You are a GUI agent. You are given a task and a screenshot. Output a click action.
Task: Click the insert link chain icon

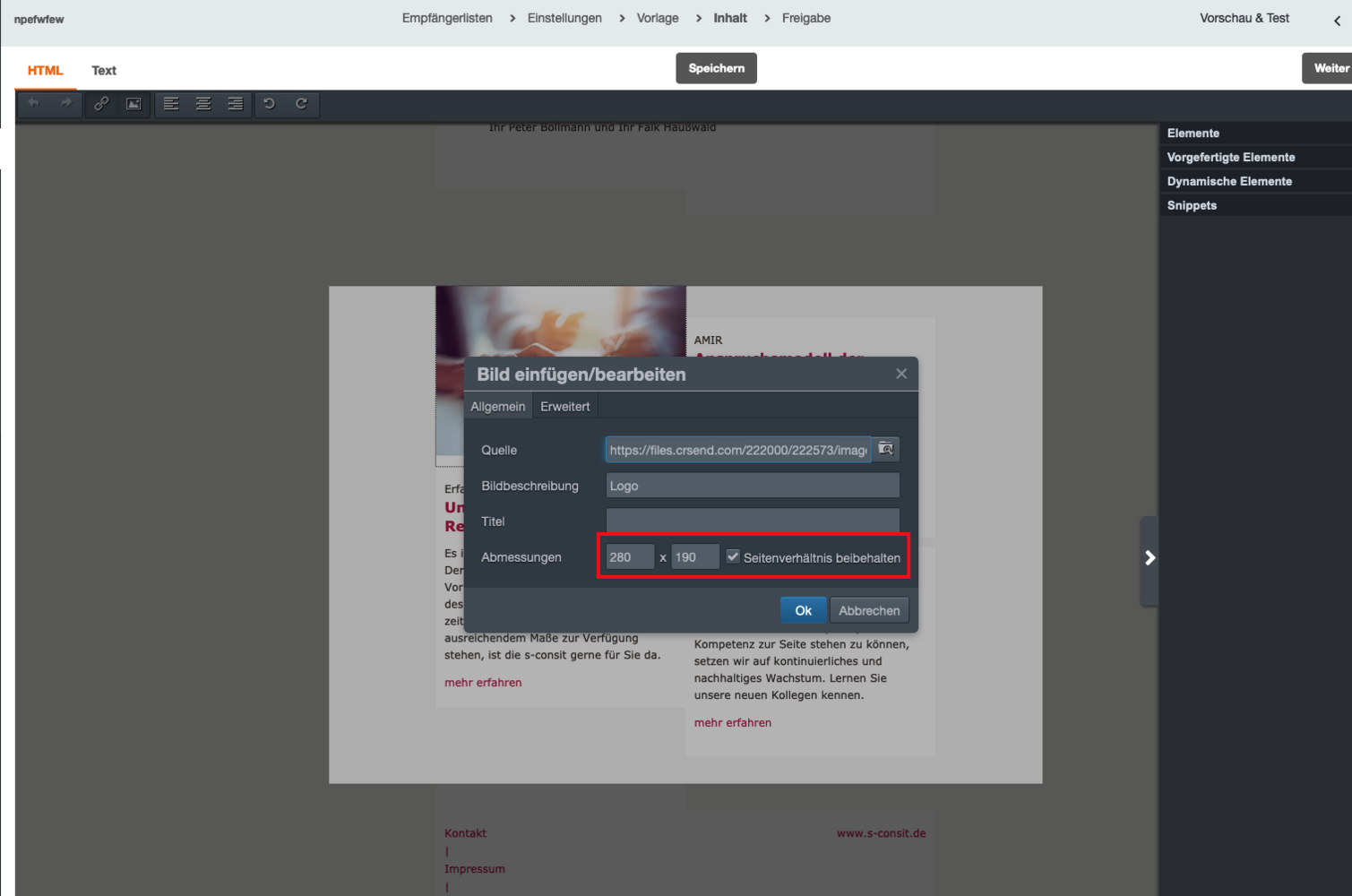click(101, 104)
